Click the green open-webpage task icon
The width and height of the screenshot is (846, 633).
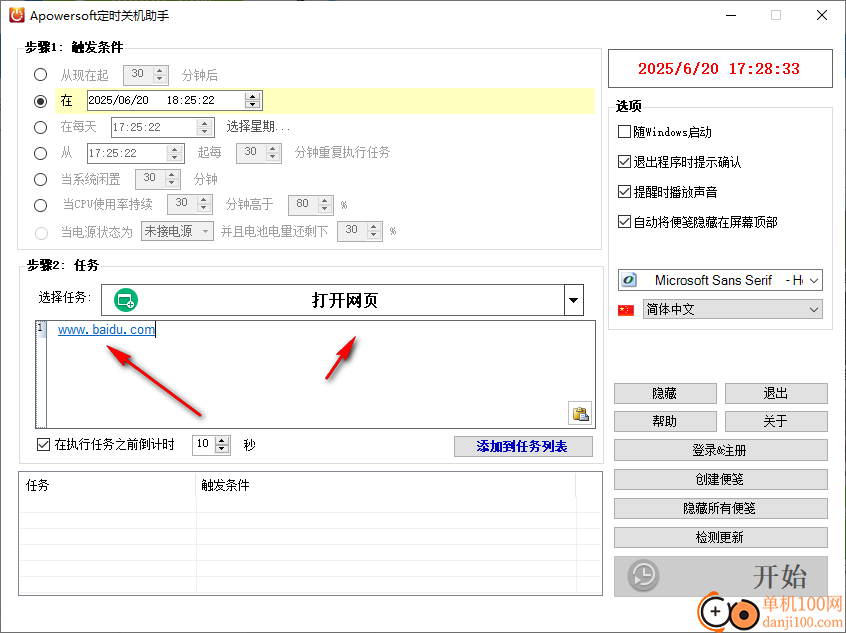click(126, 300)
